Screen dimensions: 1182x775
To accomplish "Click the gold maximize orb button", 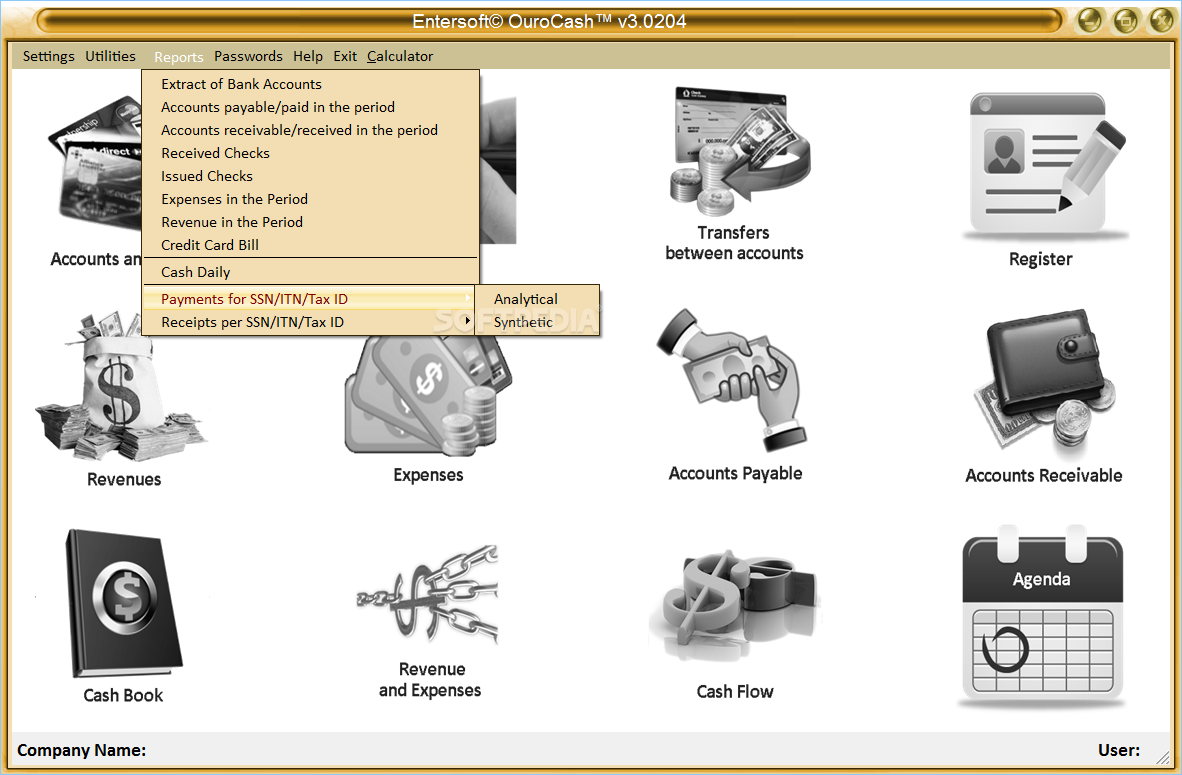I will (x=1125, y=20).
